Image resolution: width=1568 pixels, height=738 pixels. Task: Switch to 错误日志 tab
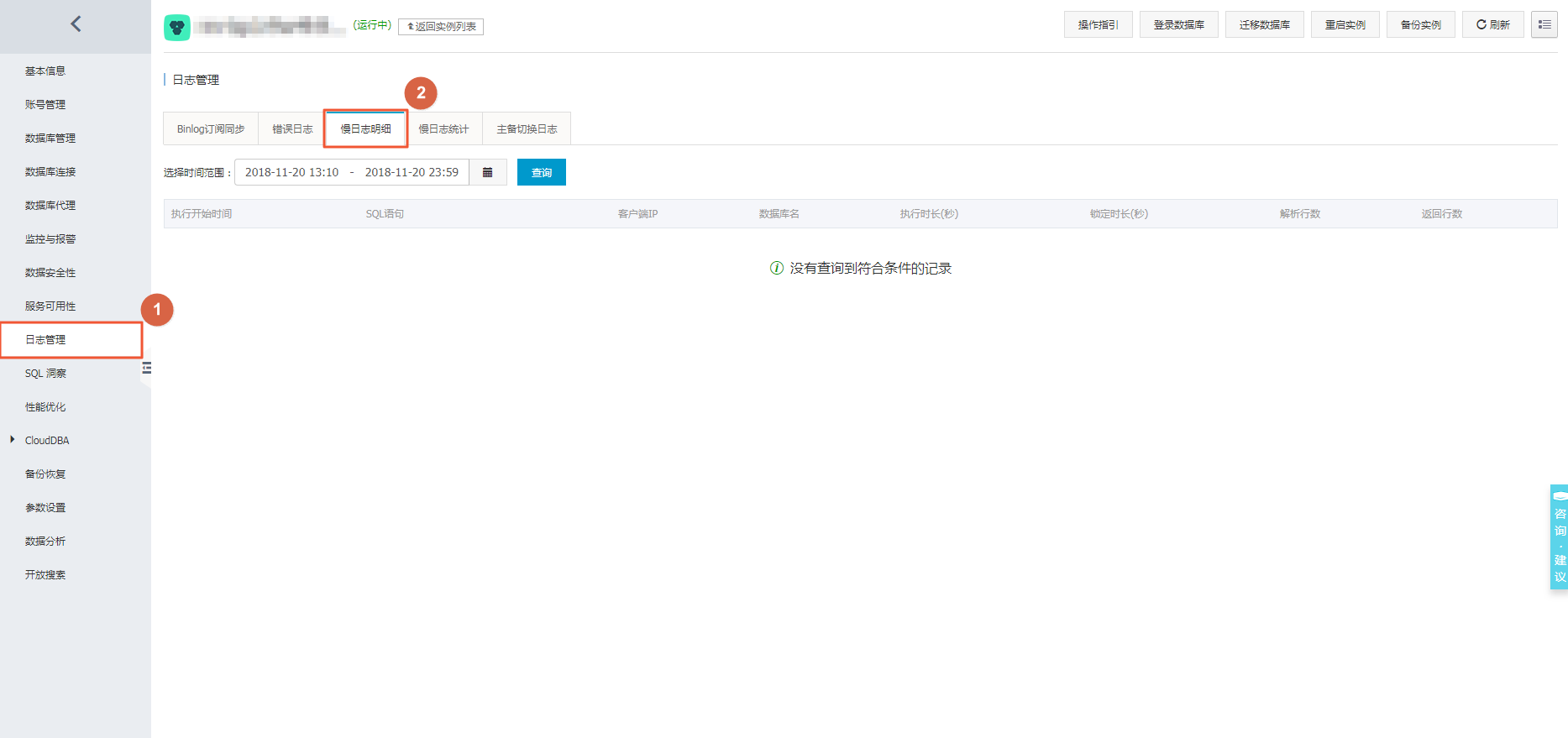(x=292, y=128)
